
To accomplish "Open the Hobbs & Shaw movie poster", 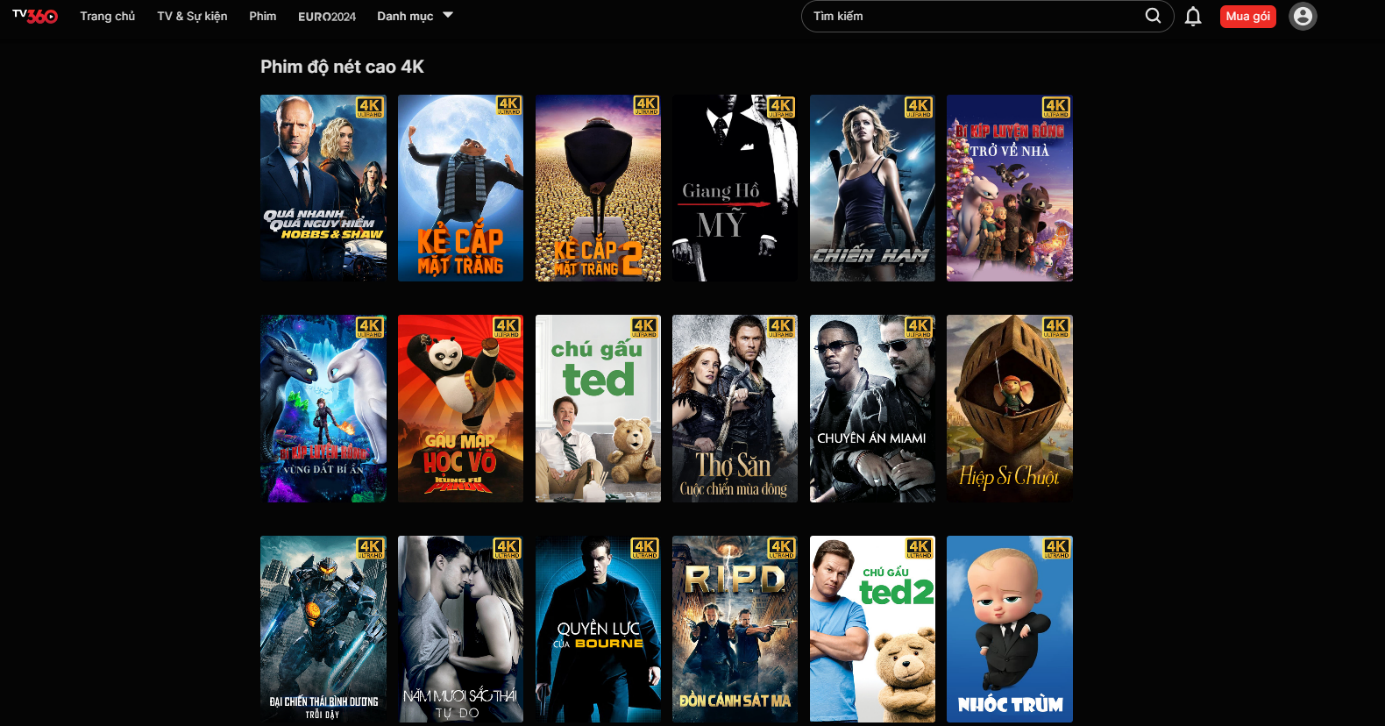I will [x=323, y=188].
